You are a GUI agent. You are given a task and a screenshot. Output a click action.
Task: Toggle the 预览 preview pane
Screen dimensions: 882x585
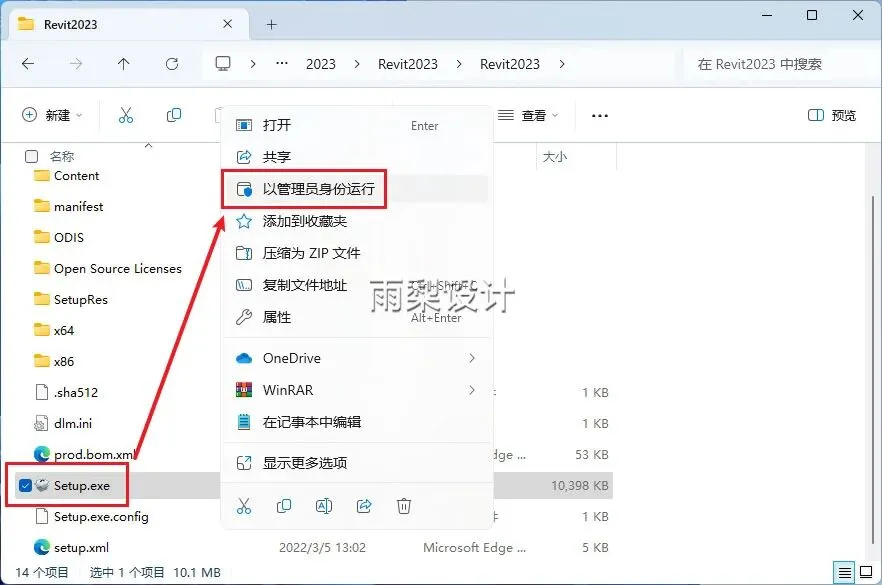point(832,115)
